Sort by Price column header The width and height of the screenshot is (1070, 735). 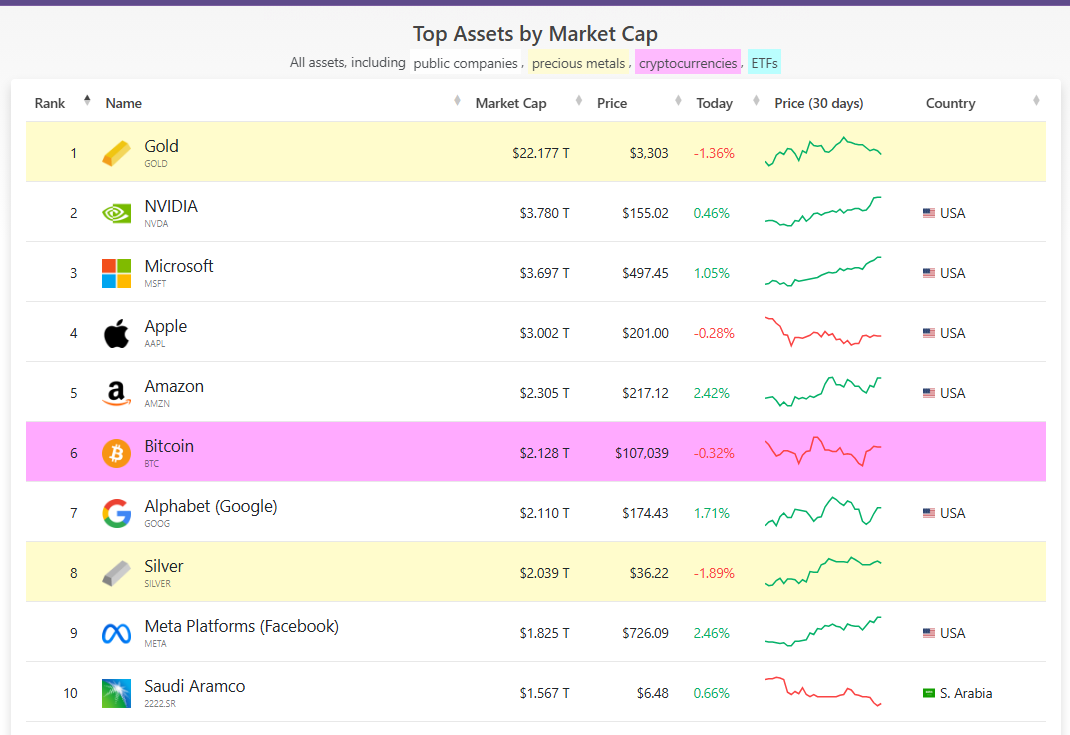point(612,103)
